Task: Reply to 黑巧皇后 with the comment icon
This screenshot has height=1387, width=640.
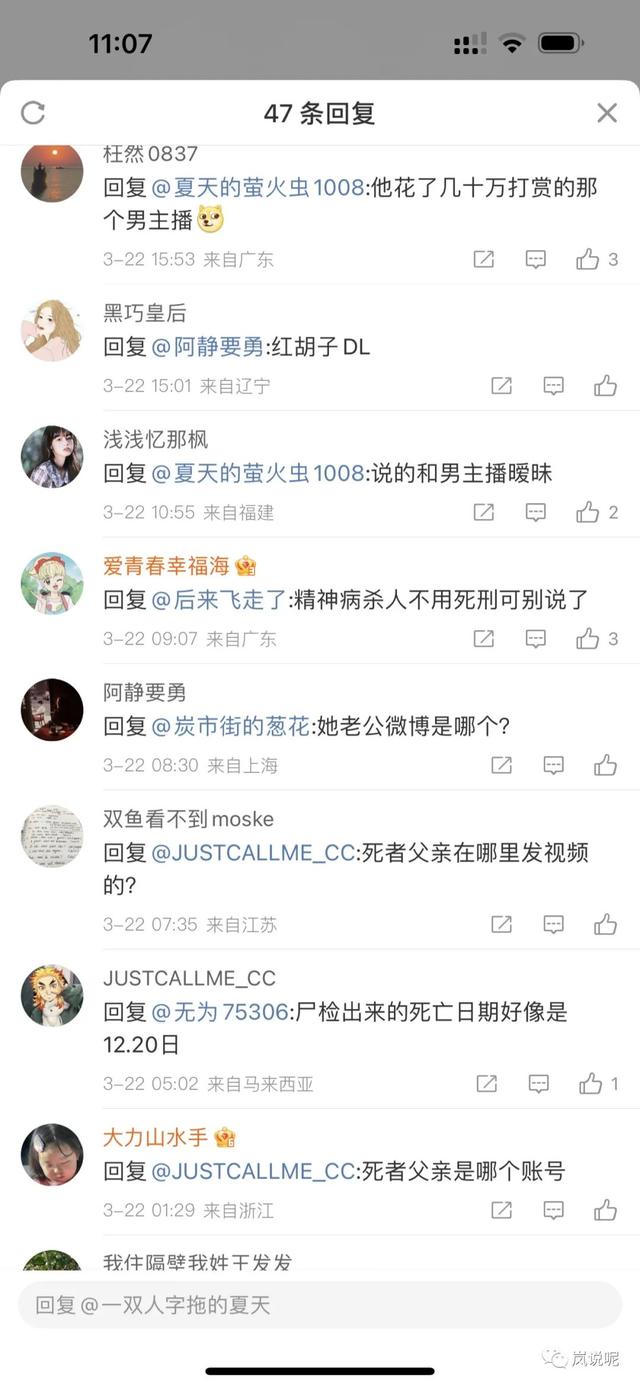Action: [553, 386]
